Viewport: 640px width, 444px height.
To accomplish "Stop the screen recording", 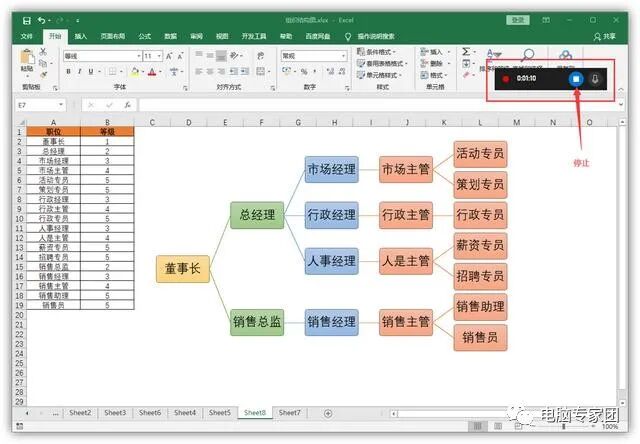I will pos(576,79).
